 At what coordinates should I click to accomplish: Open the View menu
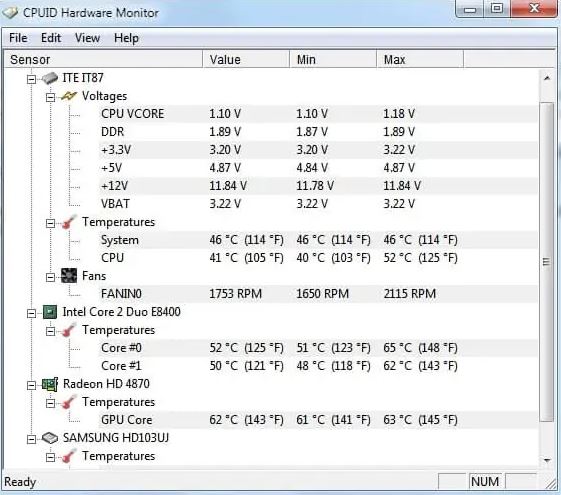[x=87, y=38]
